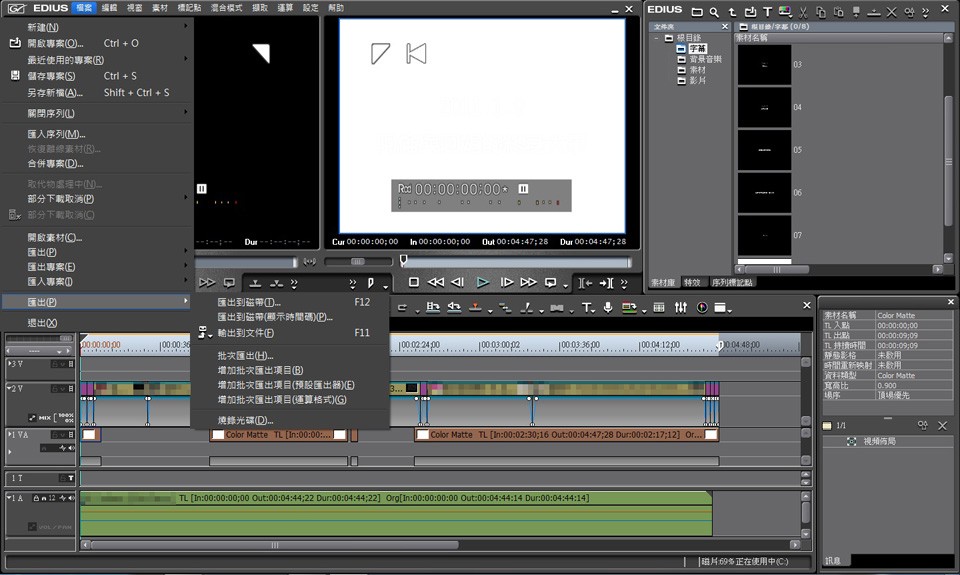This screenshot has height=575, width=960.
Task: Choose 燒錄光碟 in the export submenu
Action: [245, 420]
